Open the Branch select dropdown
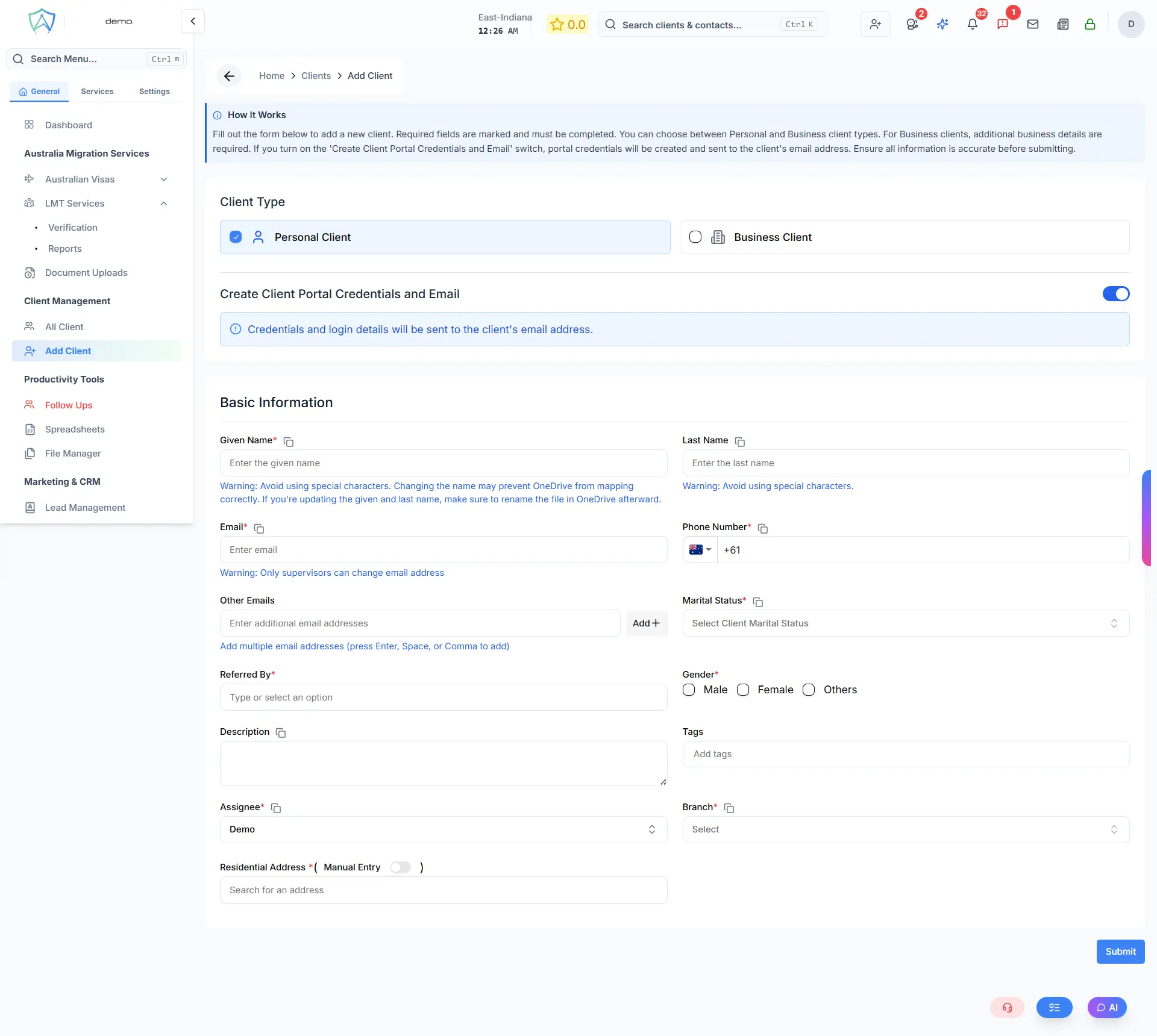 click(x=905, y=829)
